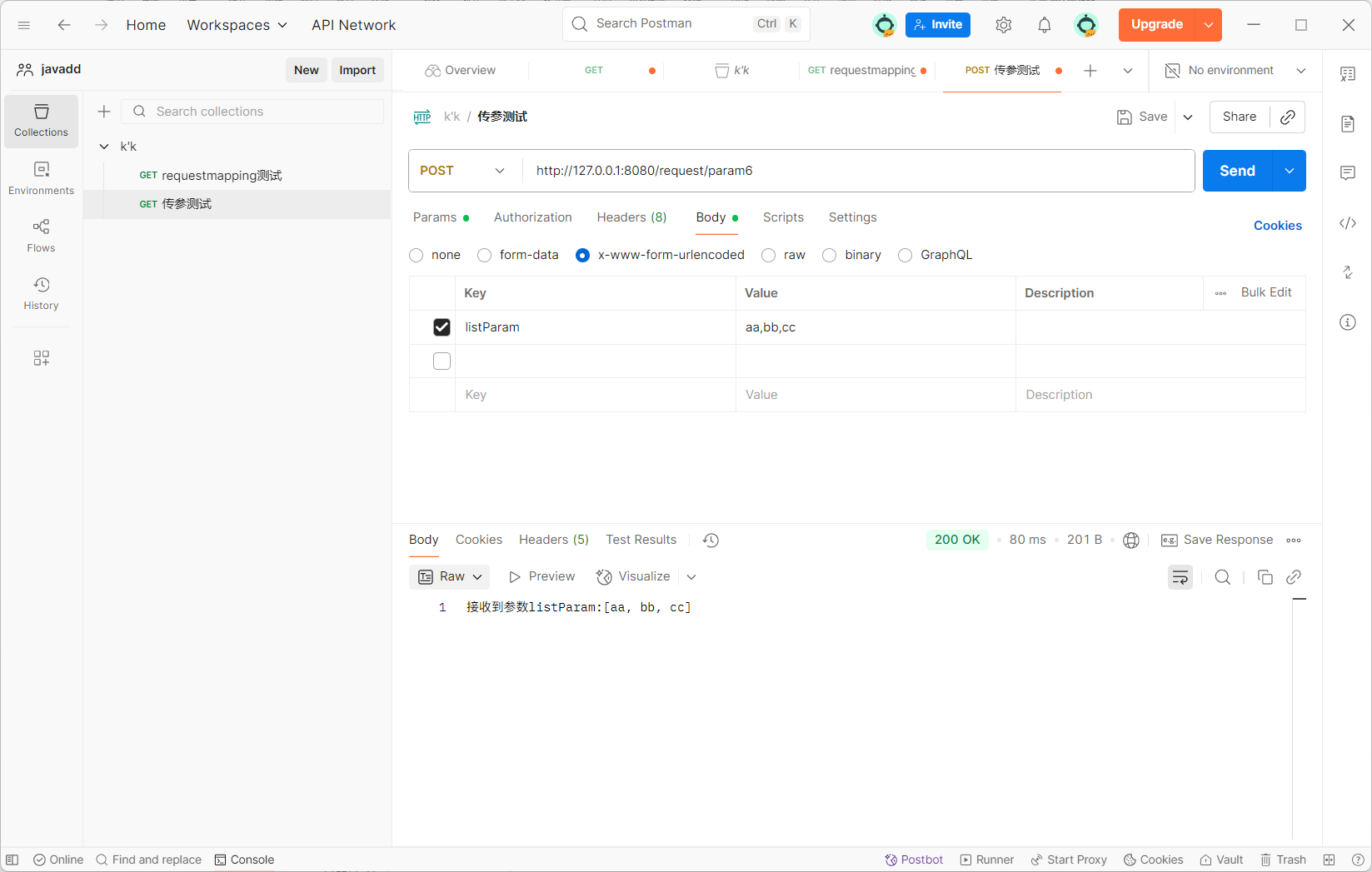Switch to the Headers (8) tab
Screen dimensions: 1372x872
(x=631, y=217)
